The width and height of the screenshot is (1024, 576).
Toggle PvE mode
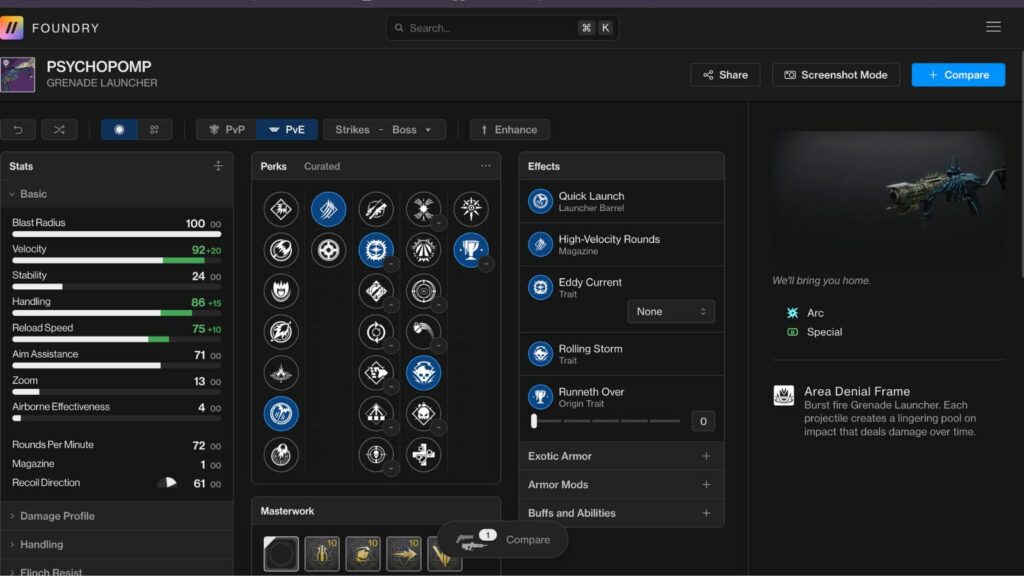point(287,129)
